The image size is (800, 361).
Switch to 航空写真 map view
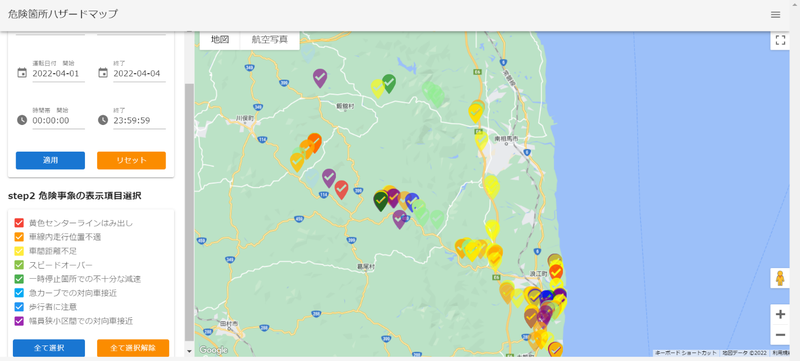click(x=269, y=40)
